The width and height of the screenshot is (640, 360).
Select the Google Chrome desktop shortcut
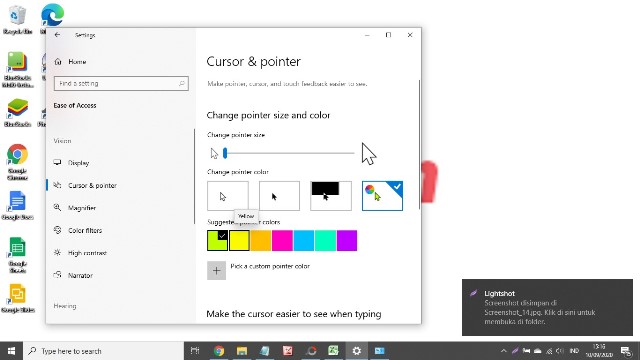pyautogui.click(x=17, y=162)
